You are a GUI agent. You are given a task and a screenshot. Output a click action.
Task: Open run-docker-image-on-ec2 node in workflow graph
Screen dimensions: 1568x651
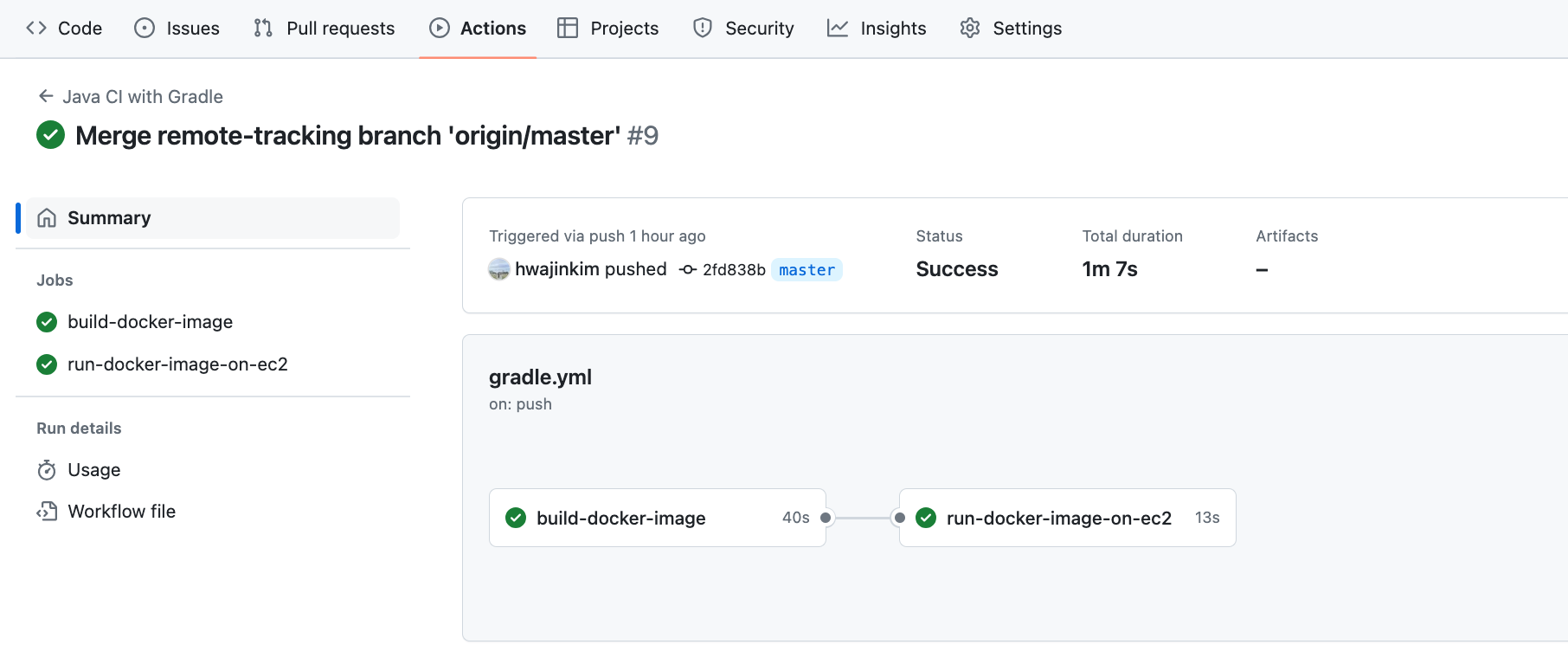pos(1068,518)
